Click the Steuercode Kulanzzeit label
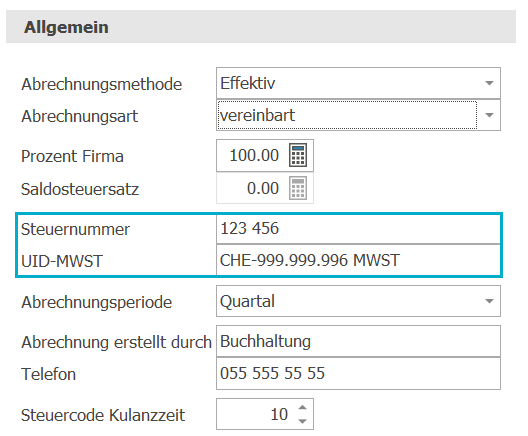 pos(103,415)
